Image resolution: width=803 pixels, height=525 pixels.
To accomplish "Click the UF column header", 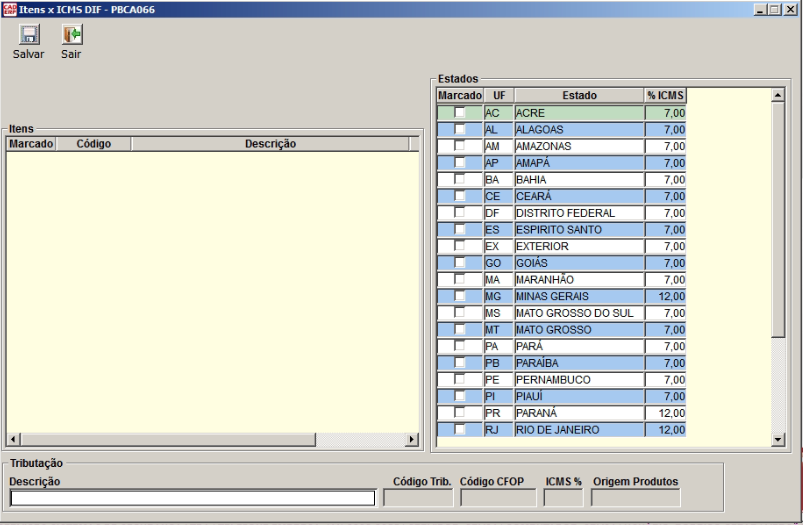I will click(x=499, y=96).
